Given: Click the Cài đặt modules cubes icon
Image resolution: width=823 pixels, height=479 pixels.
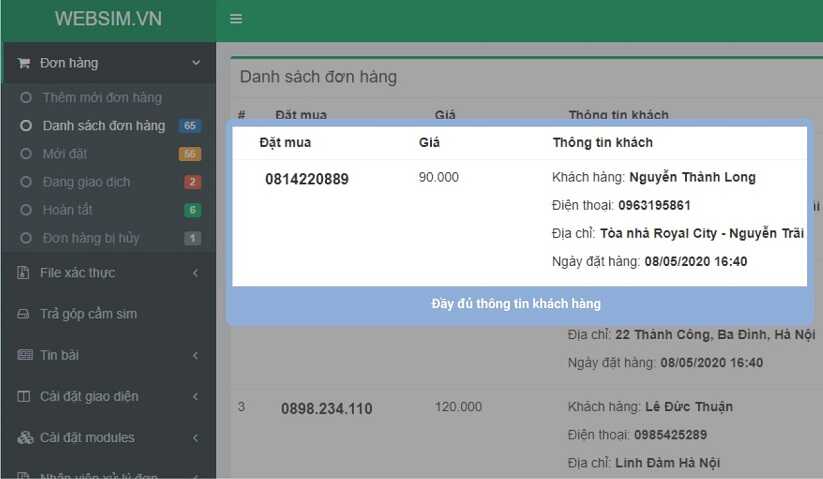Looking at the screenshot, I should [24, 437].
